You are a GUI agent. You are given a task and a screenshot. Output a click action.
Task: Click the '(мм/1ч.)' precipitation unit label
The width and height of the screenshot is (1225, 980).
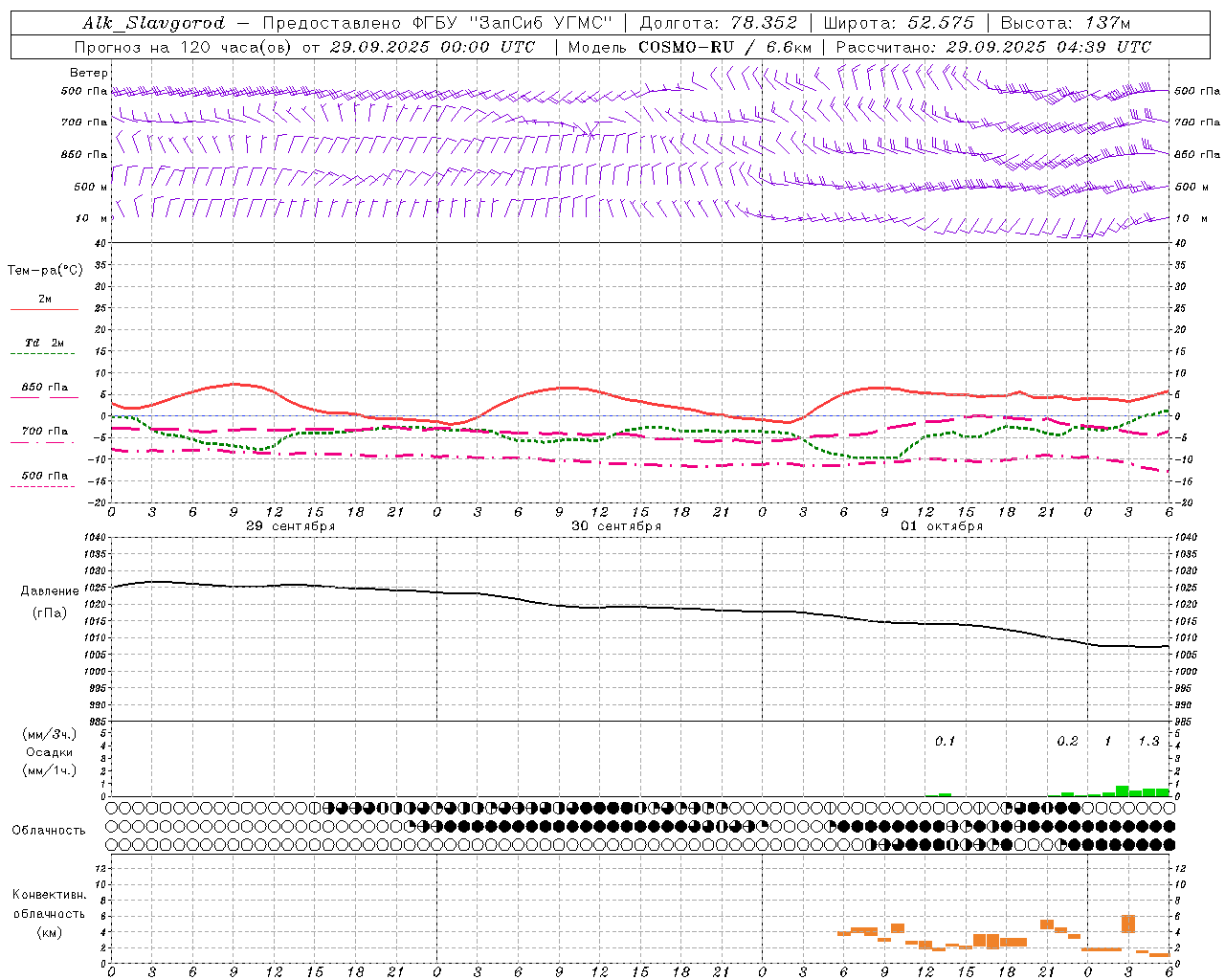(50, 770)
